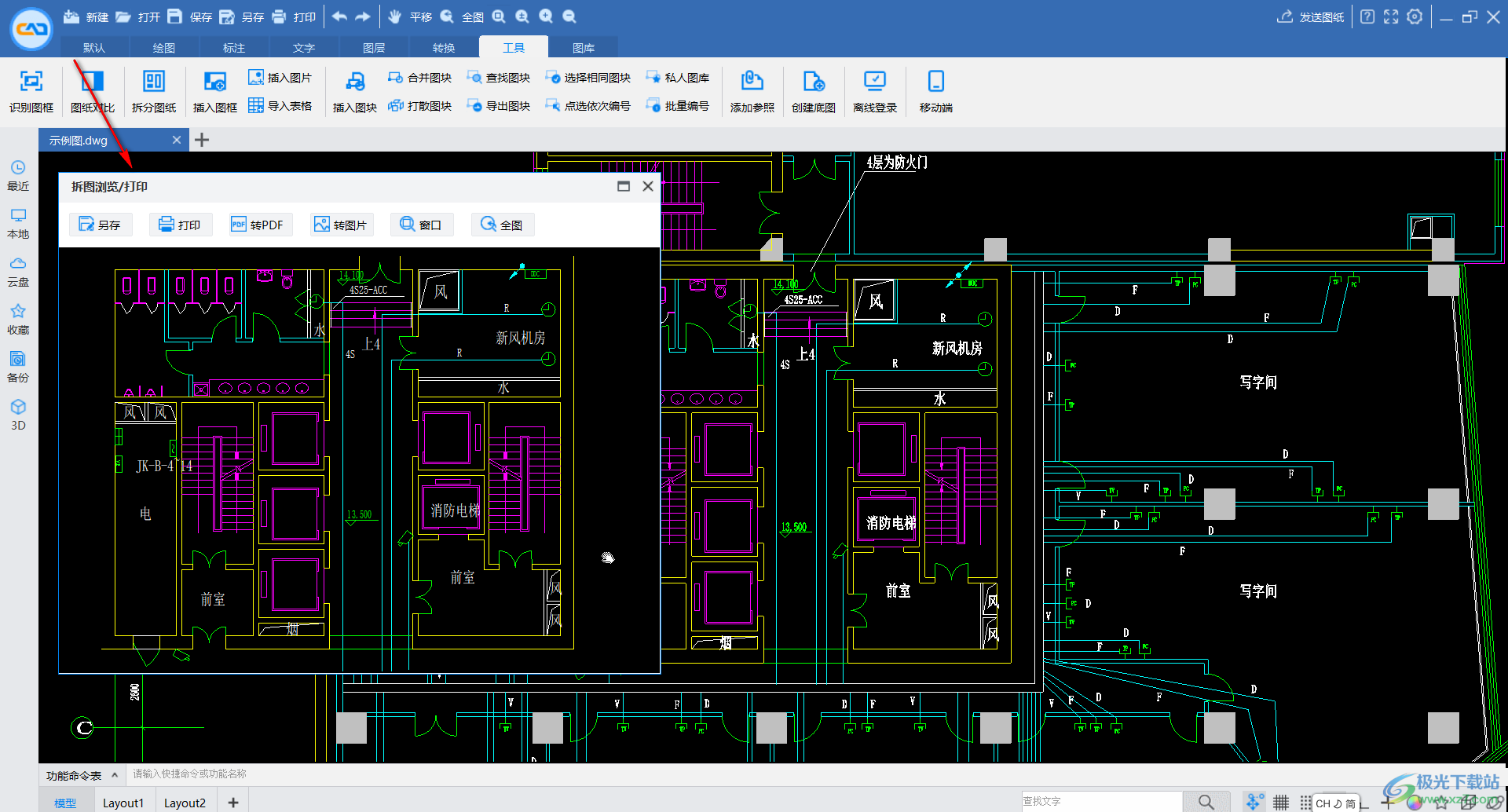
Task: Maximize the 拆图浏览/打印 dialog
Action: [x=624, y=186]
